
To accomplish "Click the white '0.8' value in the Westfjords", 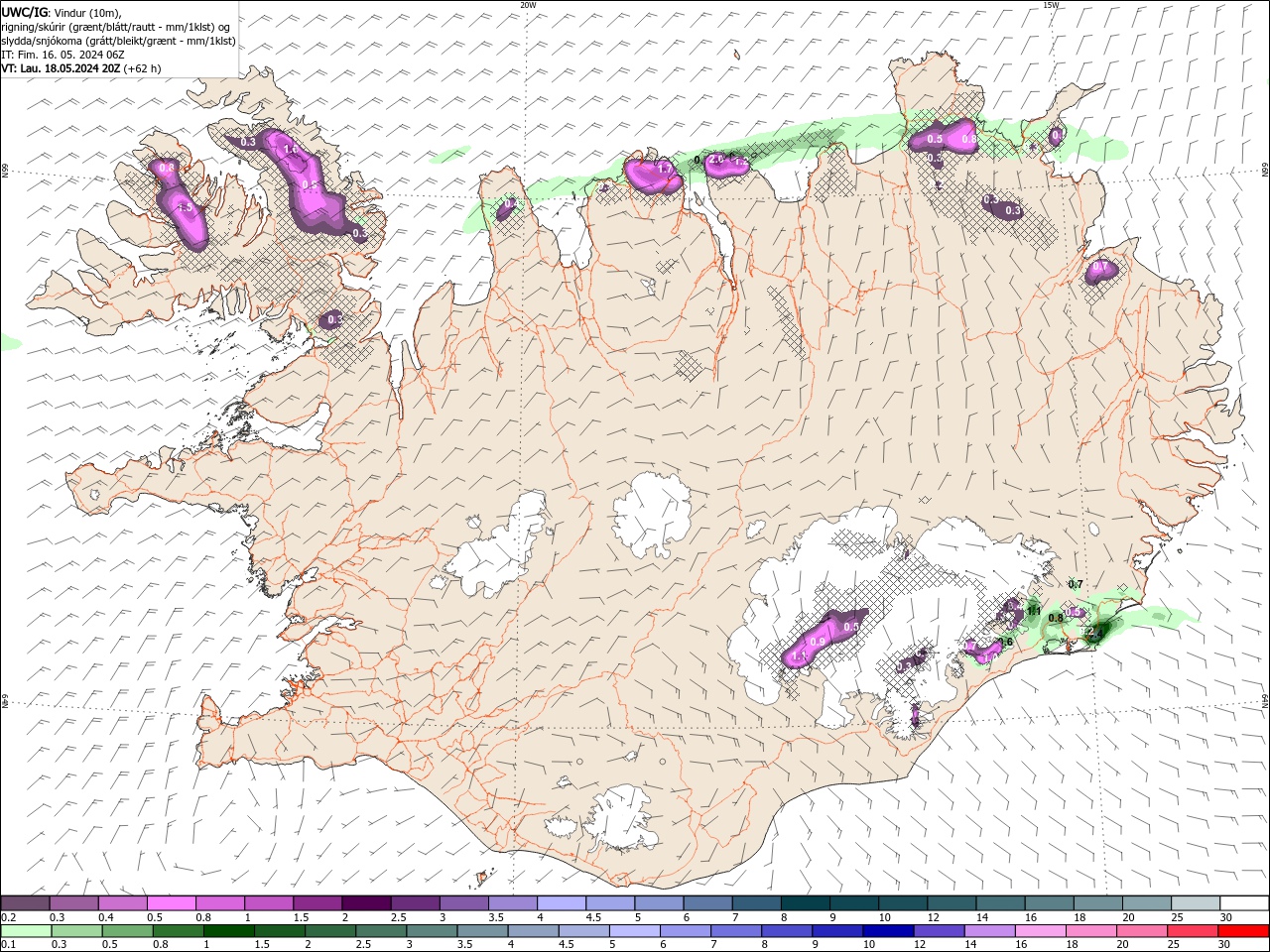I will pos(167,168).
